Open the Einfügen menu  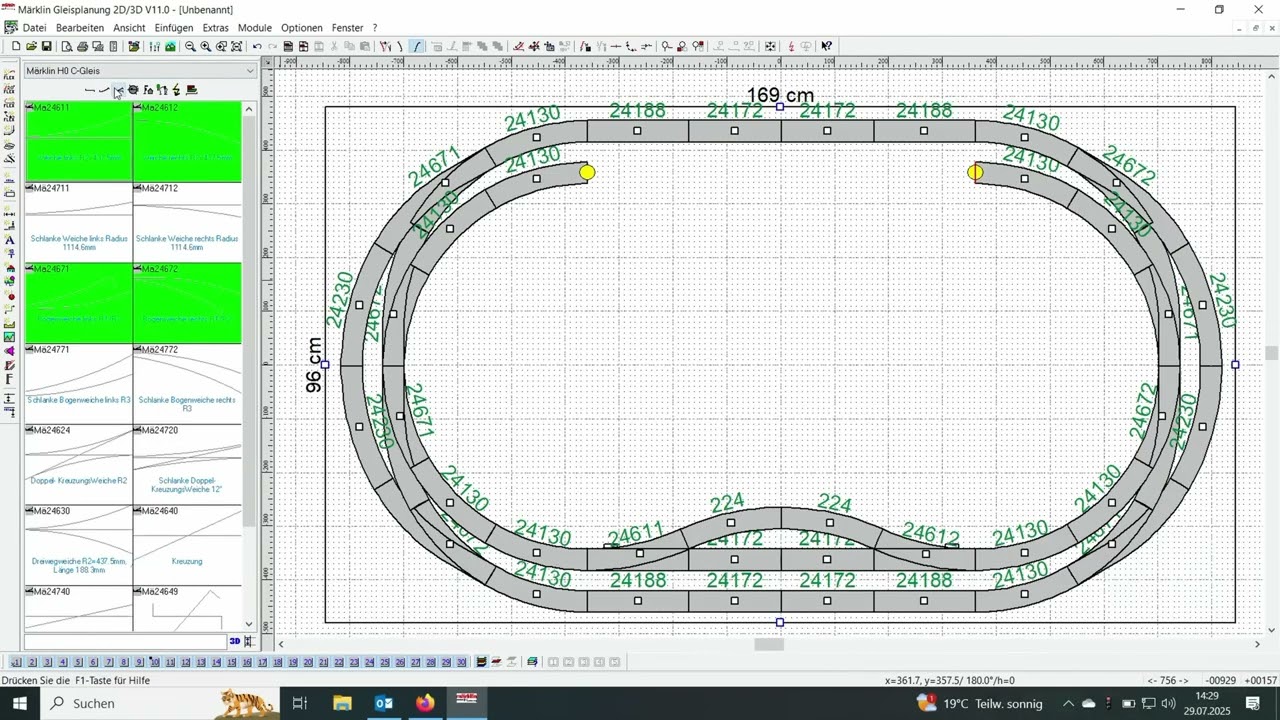pyautogui.click(x=174, y=28)
